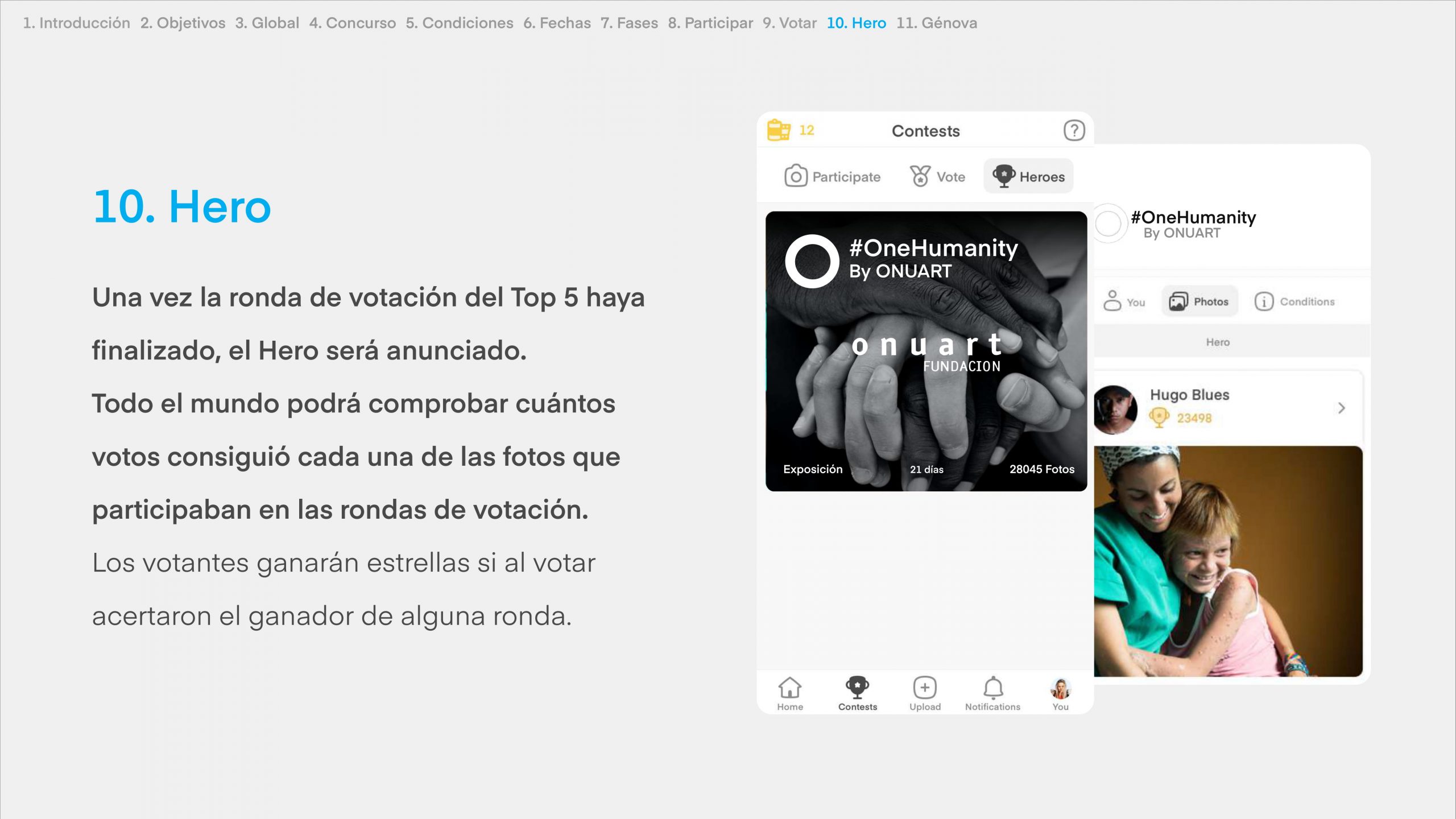Jump to 11. Génova section
Viewport: 1456px width, 819px height.
pos(936,23)
